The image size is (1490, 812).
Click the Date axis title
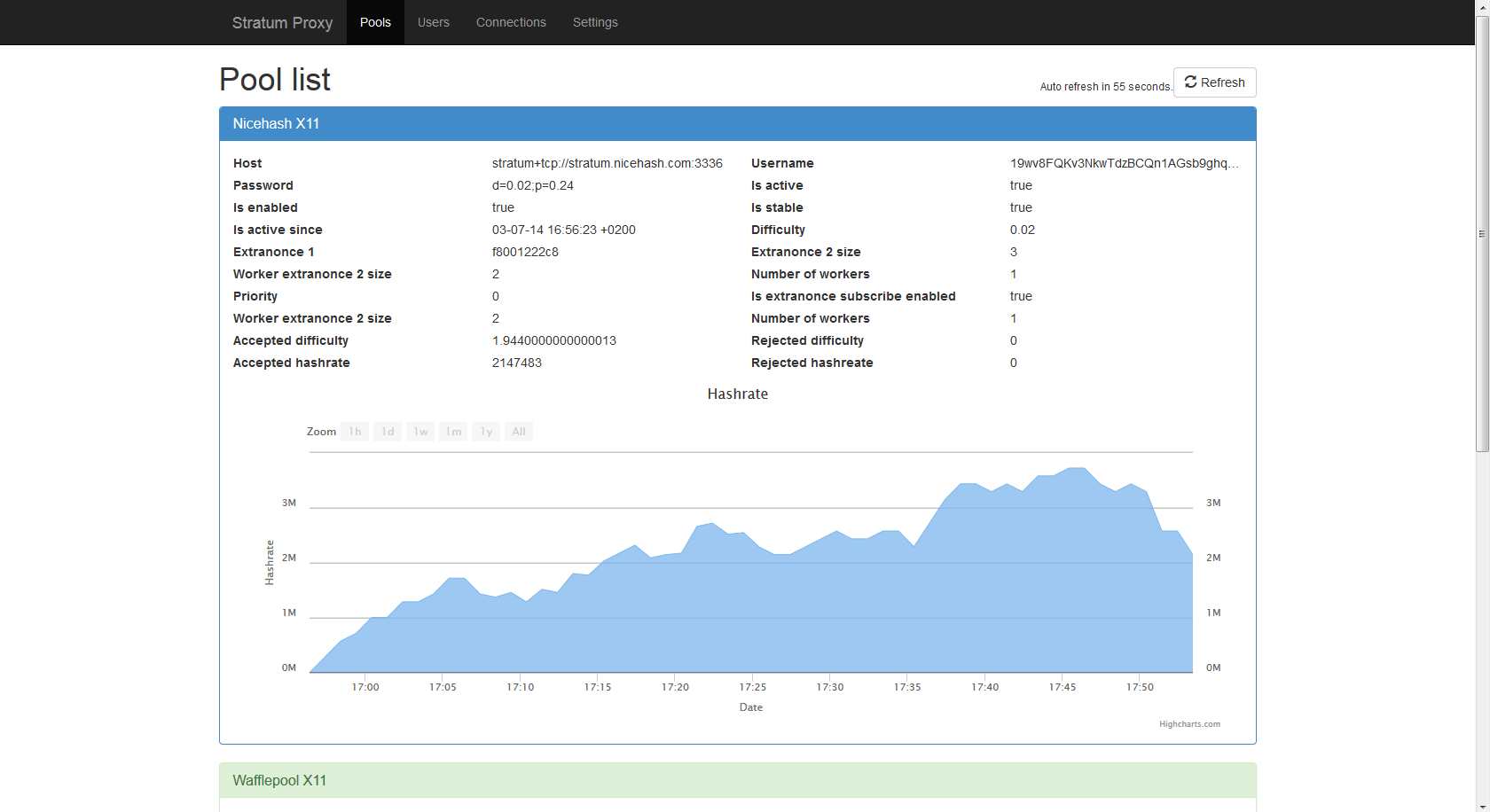751,707
